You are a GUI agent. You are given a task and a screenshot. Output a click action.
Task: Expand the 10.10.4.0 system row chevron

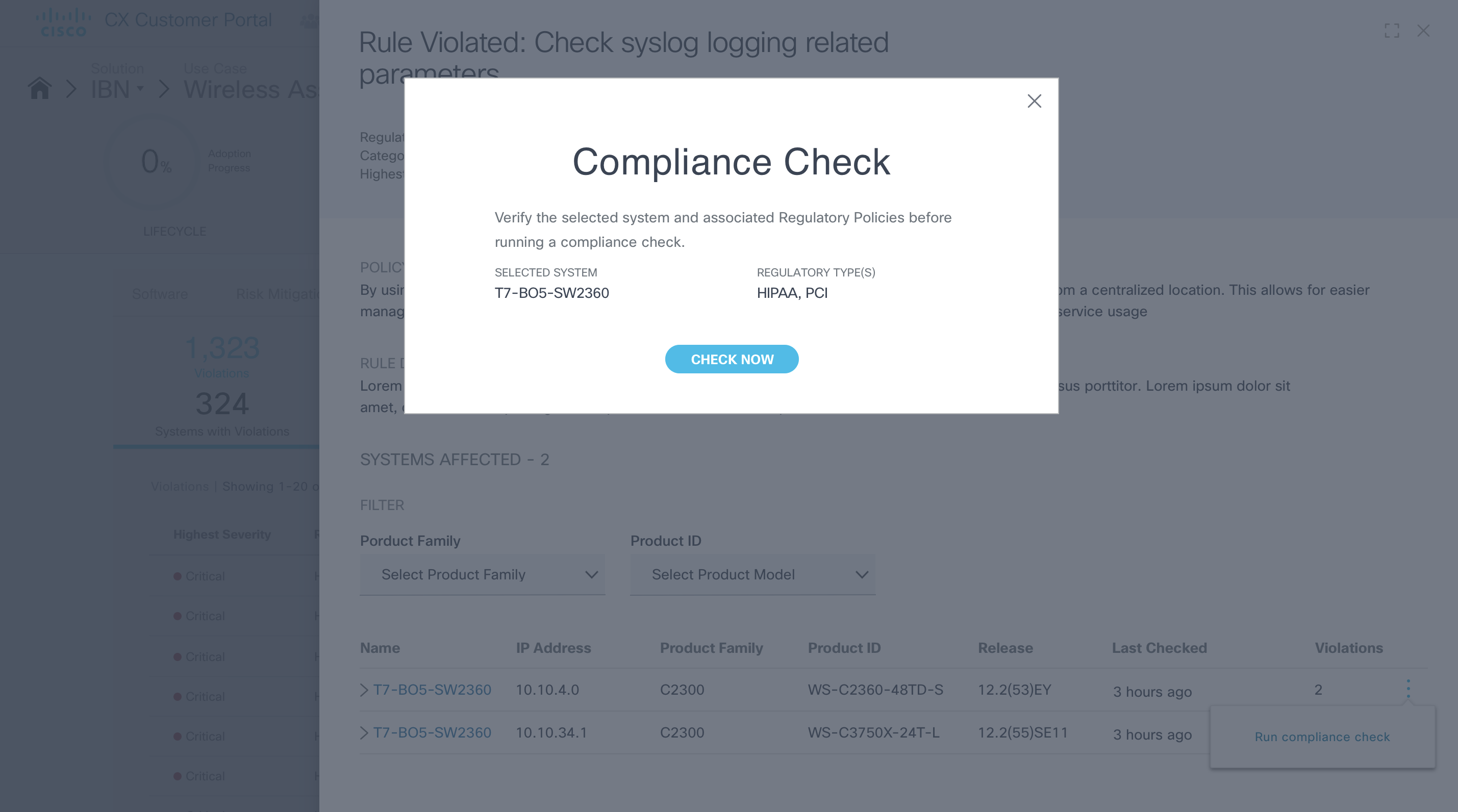point(364,690)
